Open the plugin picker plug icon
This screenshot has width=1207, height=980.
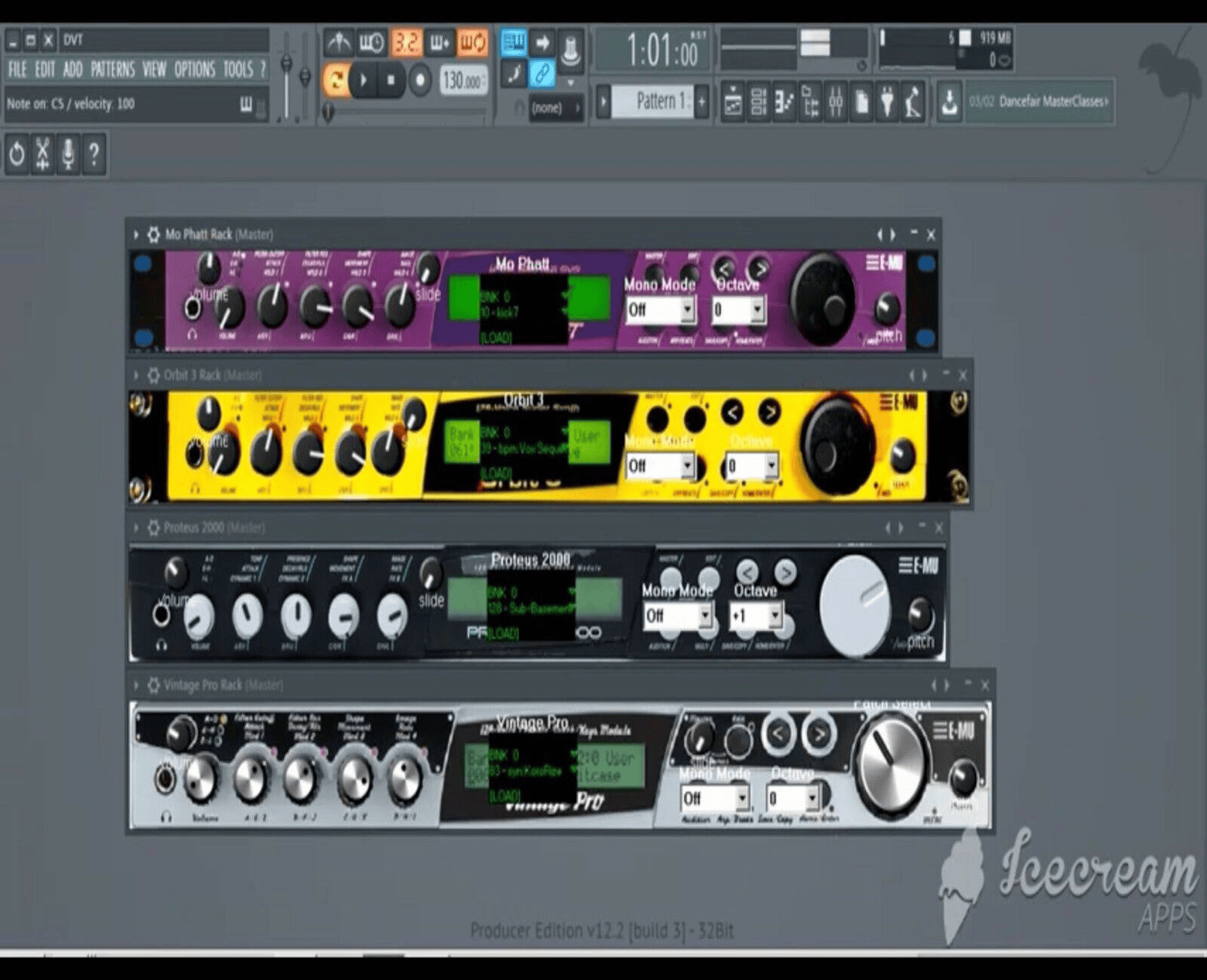(x=887, y=102)
